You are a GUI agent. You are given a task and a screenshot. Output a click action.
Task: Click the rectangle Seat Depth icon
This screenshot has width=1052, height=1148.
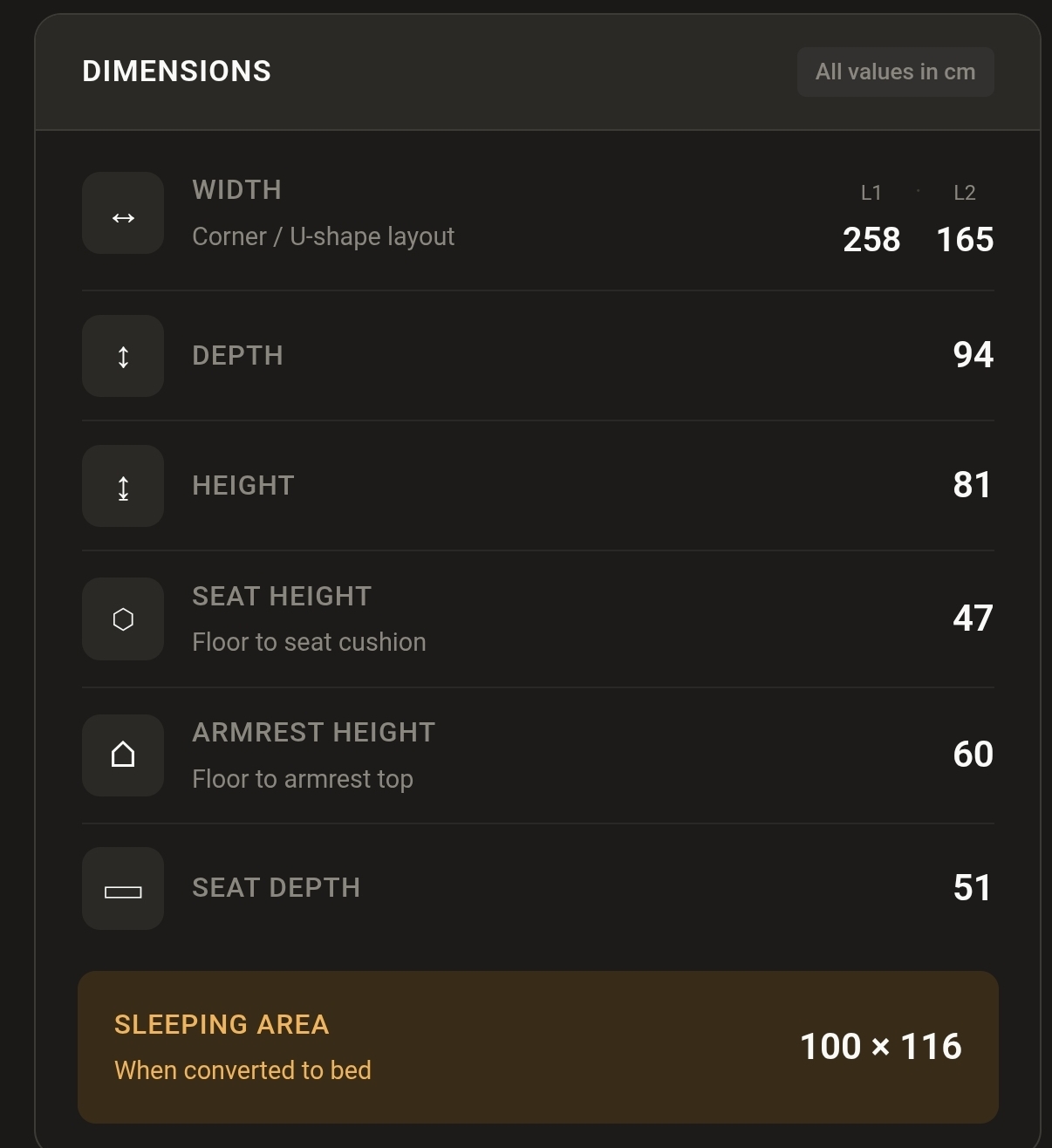[x=123, y=890]
